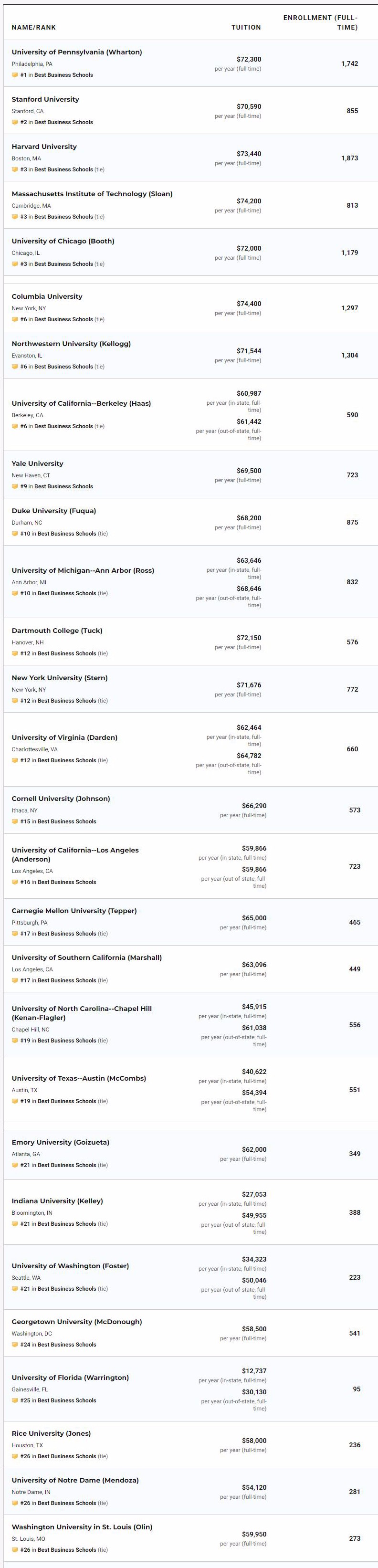
Task: Click the ranking badge icon for Yale University
Action: (x=15, y=487)
